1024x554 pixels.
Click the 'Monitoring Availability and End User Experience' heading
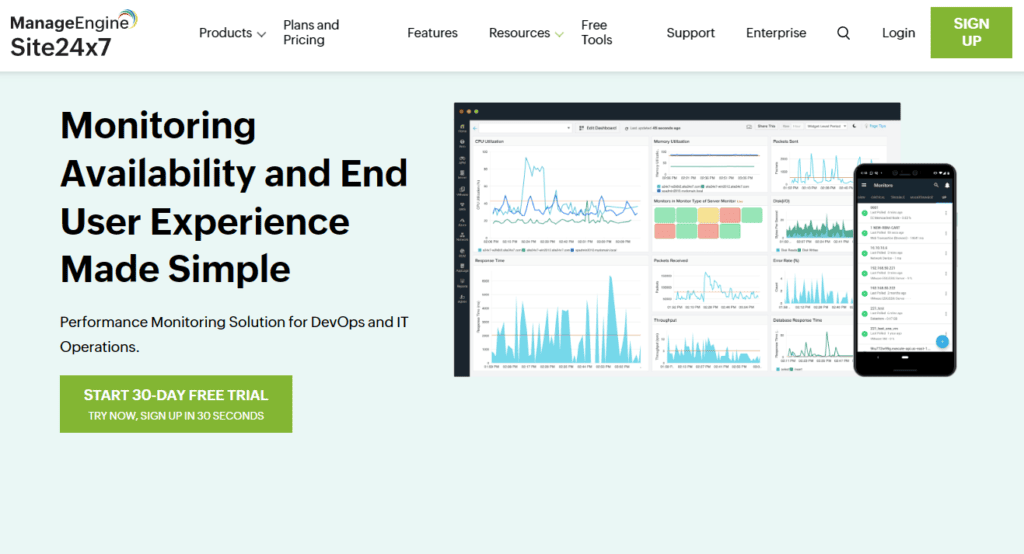click(x=234, y=197)
